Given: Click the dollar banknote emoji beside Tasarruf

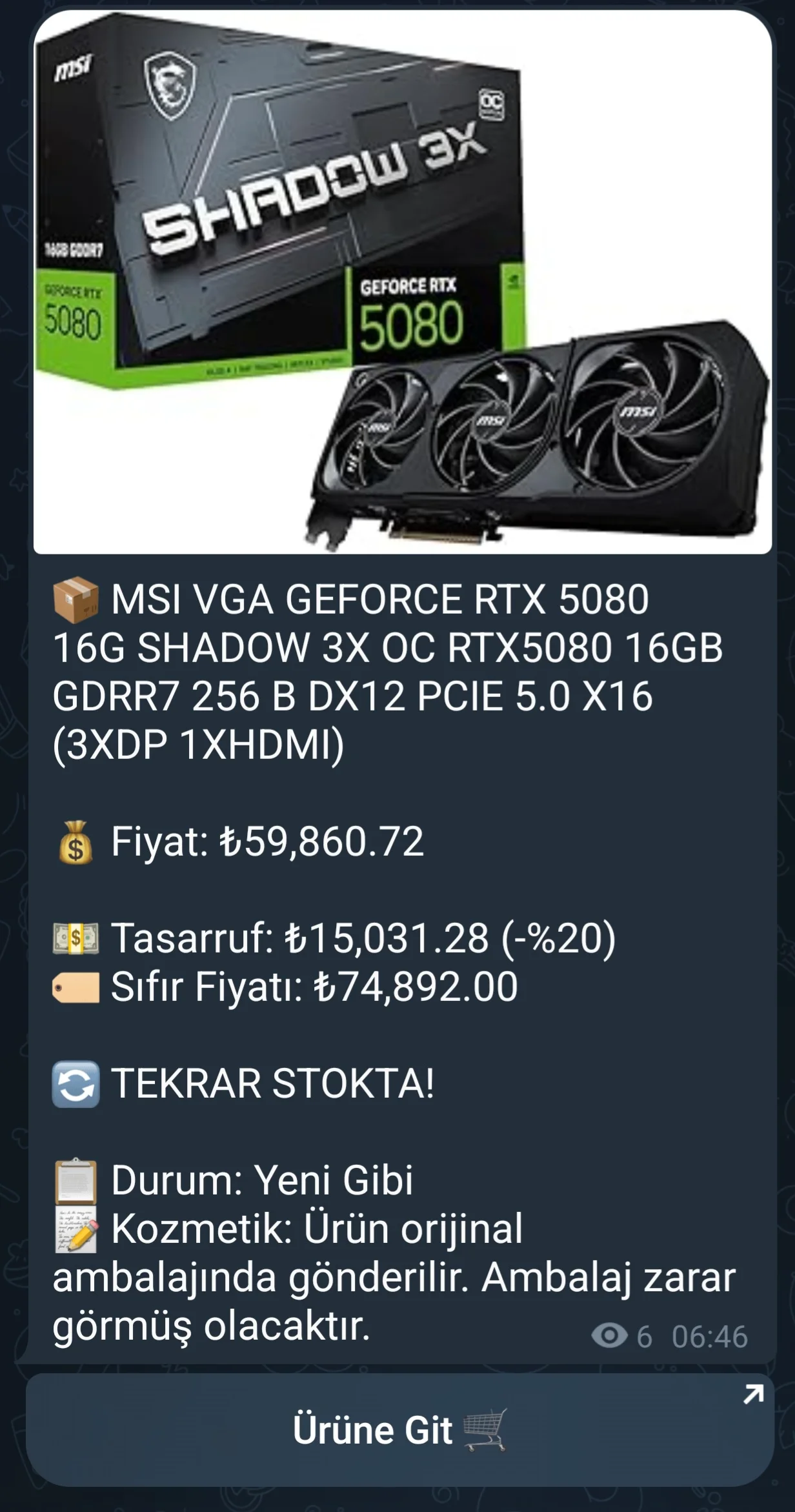Looking at the screenshot, I should [76, 938].
